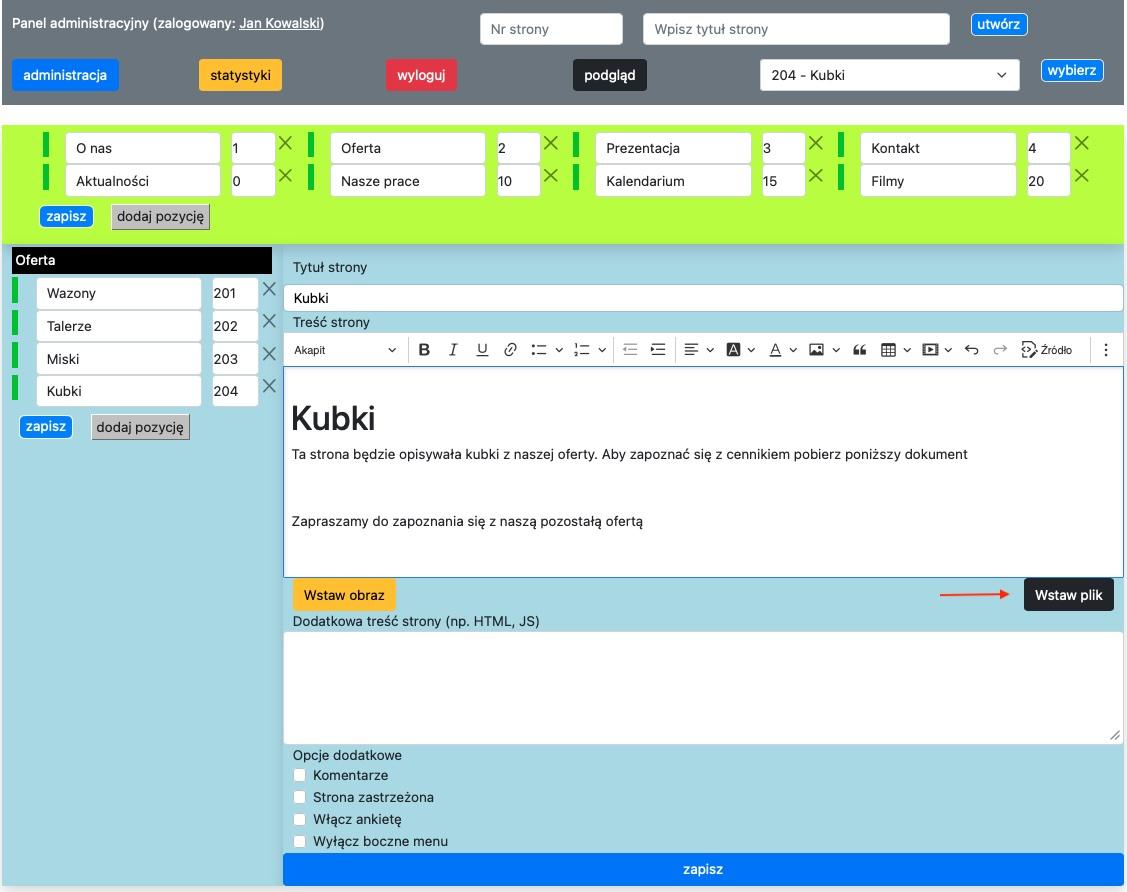This screenshot has width=1127, height=892.
Task: Click the insert table icon
Action: click(888, 350)
